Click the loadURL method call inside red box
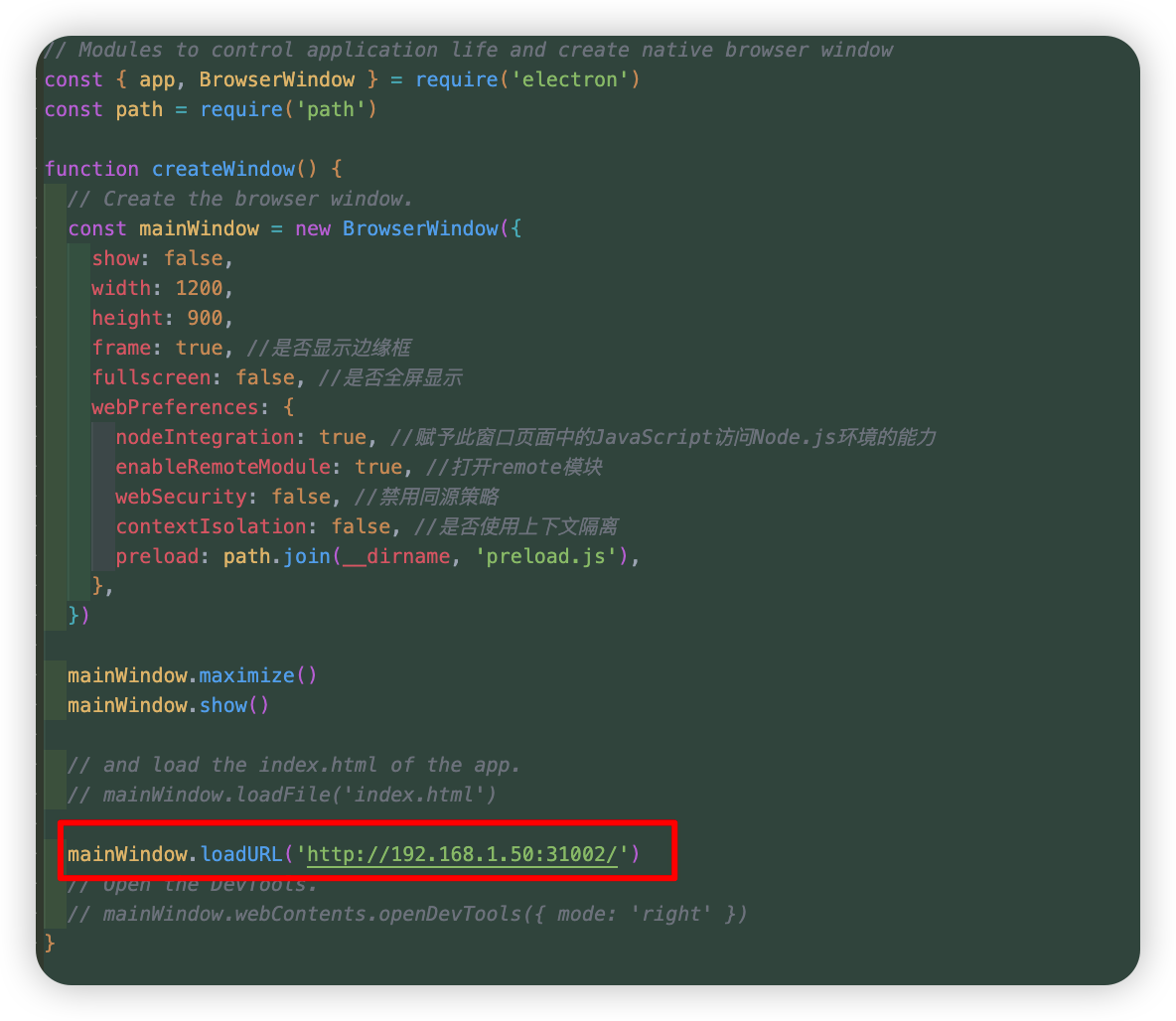The image size is (1176, 1021). coord(241,854)
